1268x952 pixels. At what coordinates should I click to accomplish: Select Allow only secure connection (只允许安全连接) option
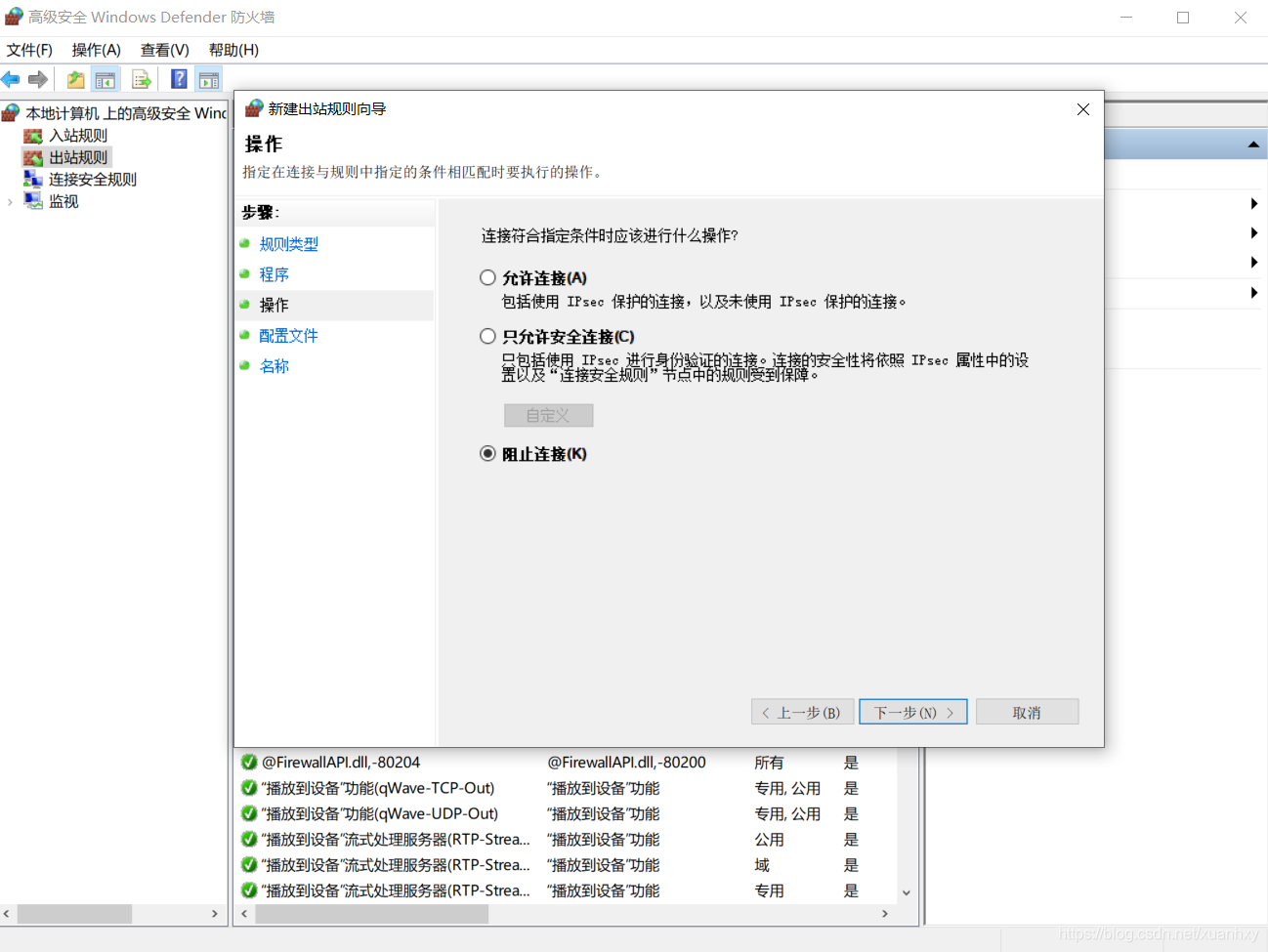coord(487,337)
